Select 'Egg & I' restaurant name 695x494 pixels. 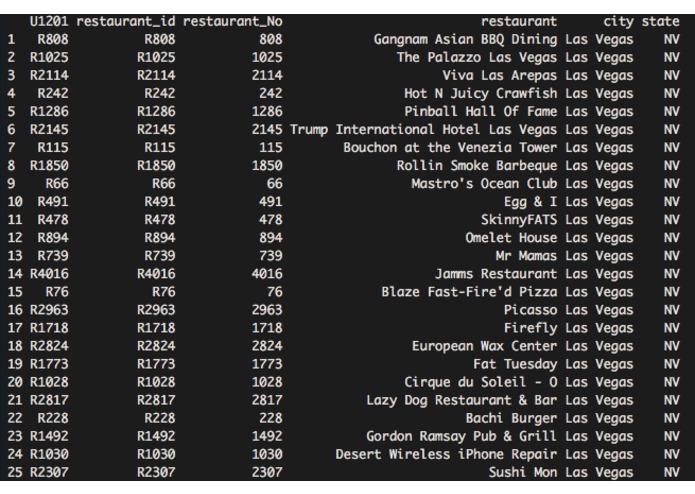click(530, 202)
